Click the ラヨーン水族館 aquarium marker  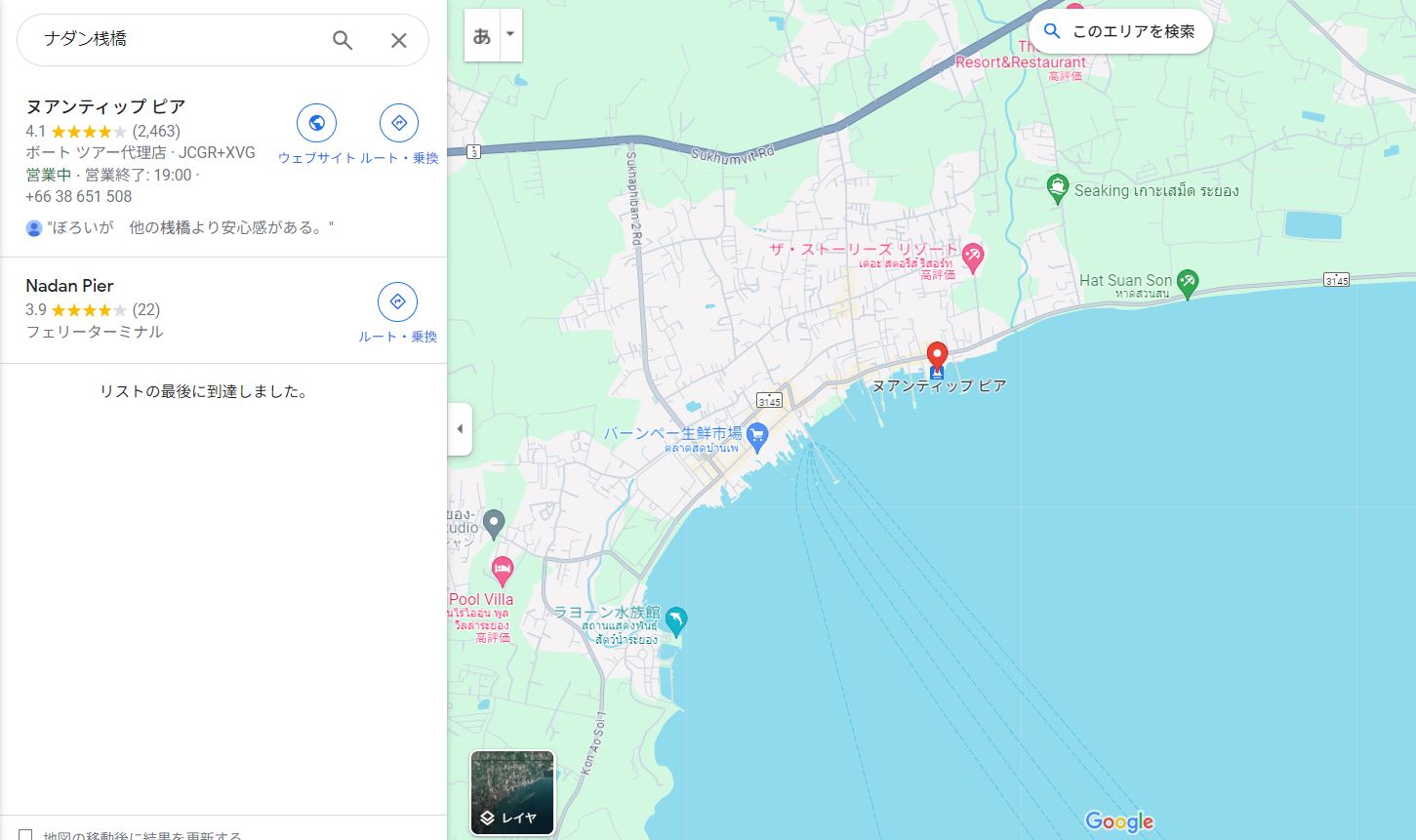tap(675, 619)
